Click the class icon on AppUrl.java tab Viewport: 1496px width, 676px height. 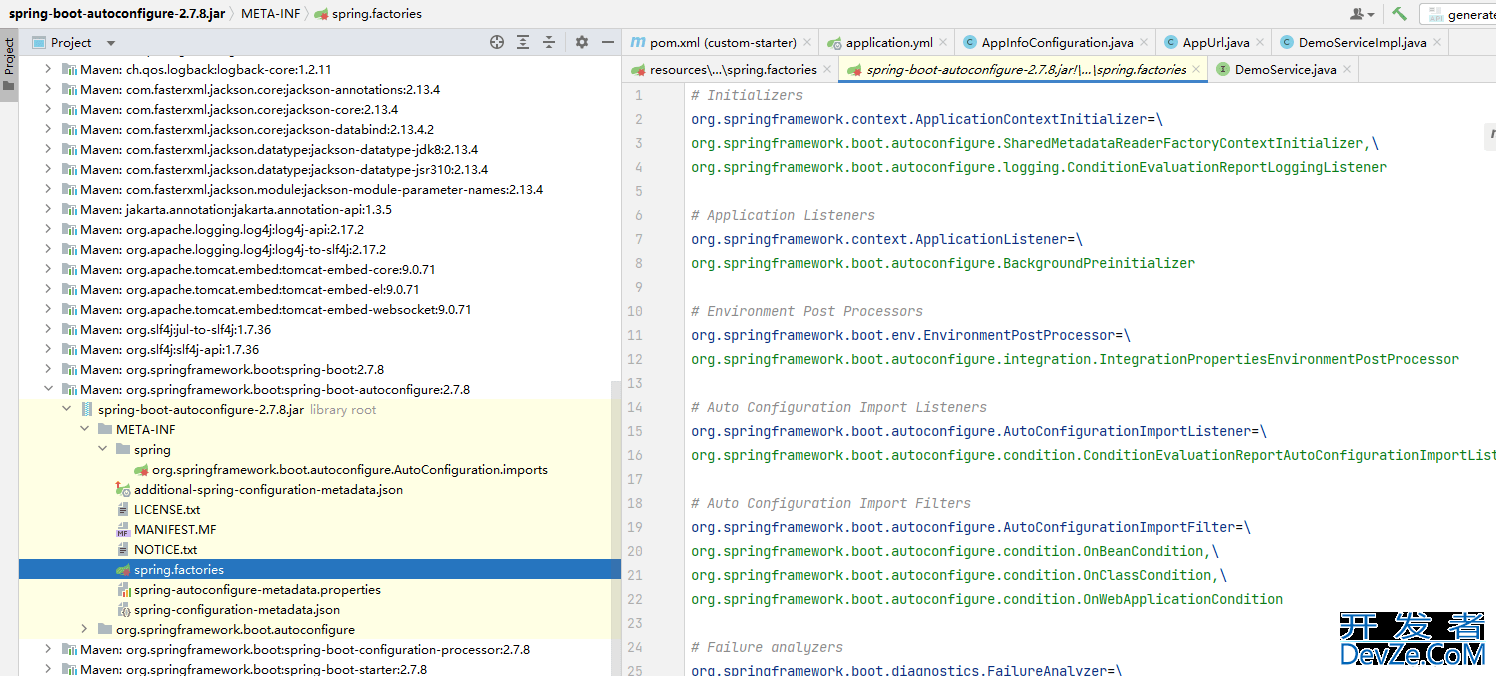pos(1172,43)
